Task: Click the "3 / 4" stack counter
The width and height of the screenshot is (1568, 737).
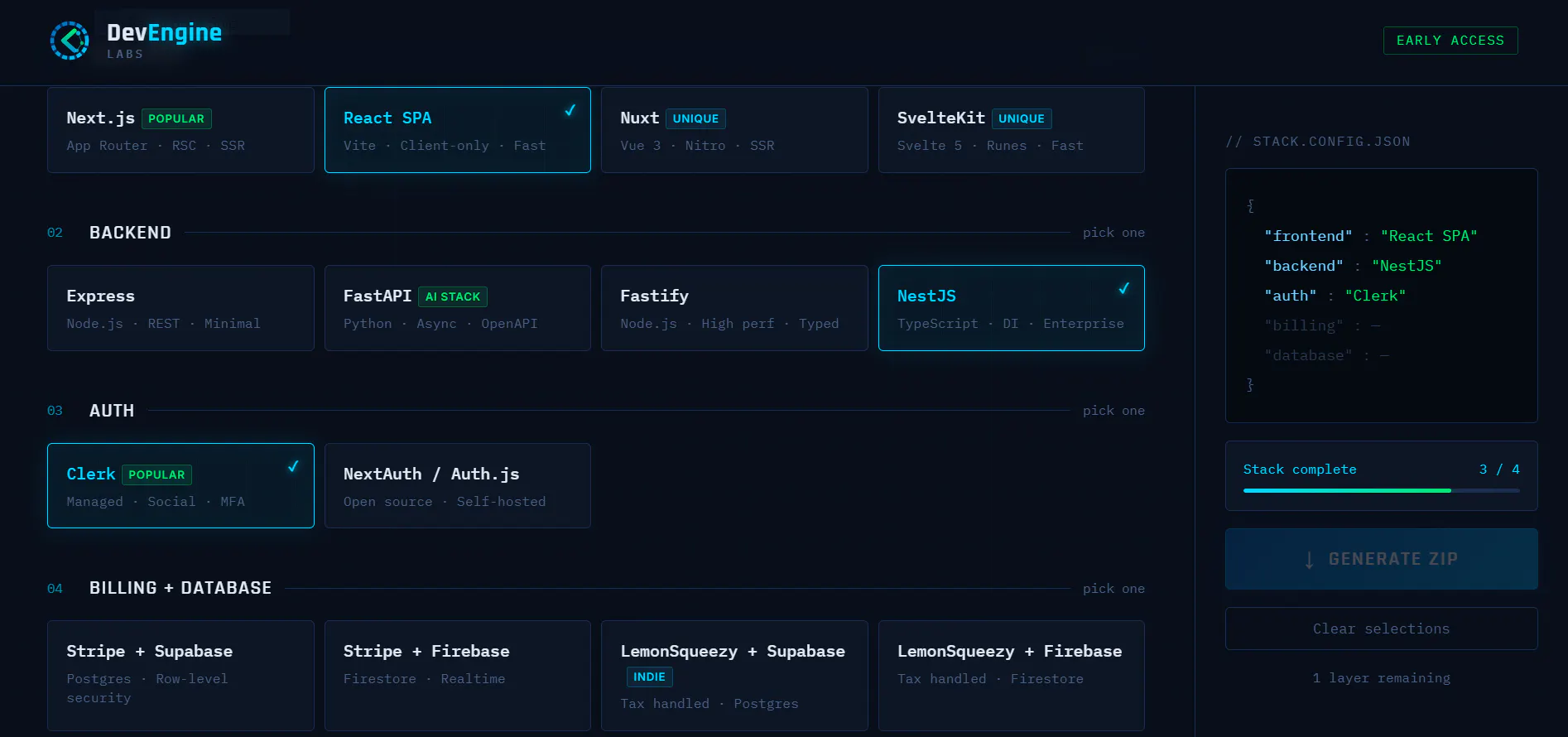Action: click(x=1499, y=470)
